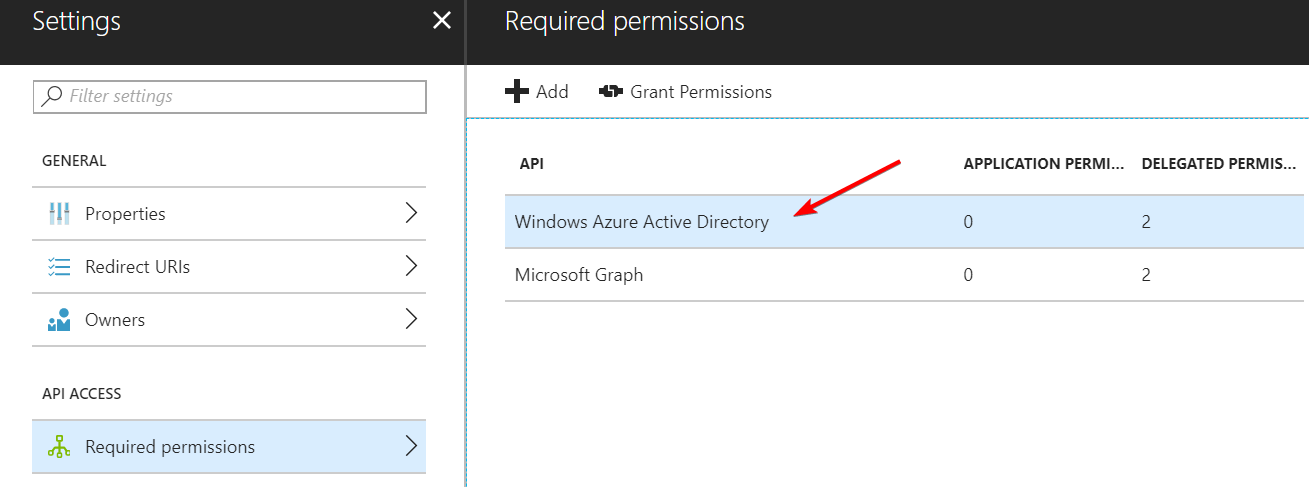
Task: Click the Redirect URIs checklist icon
Action: point(58,267)
